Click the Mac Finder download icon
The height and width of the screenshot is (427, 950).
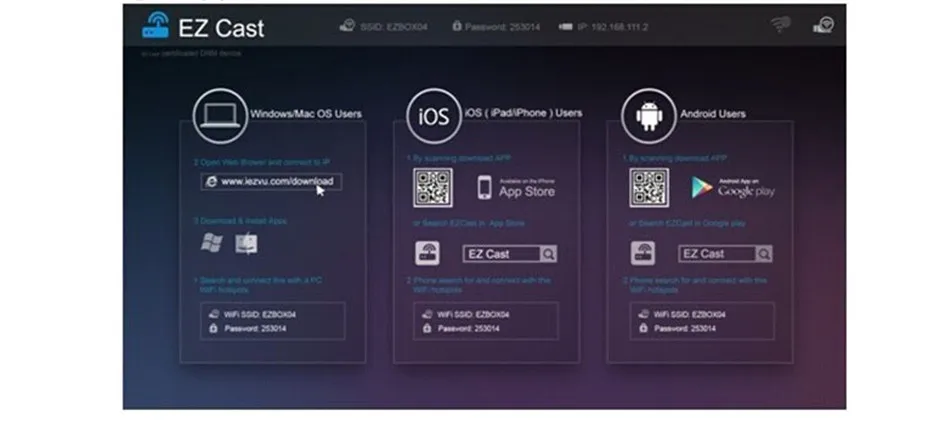pyautogui.click(x=247, y=243)
